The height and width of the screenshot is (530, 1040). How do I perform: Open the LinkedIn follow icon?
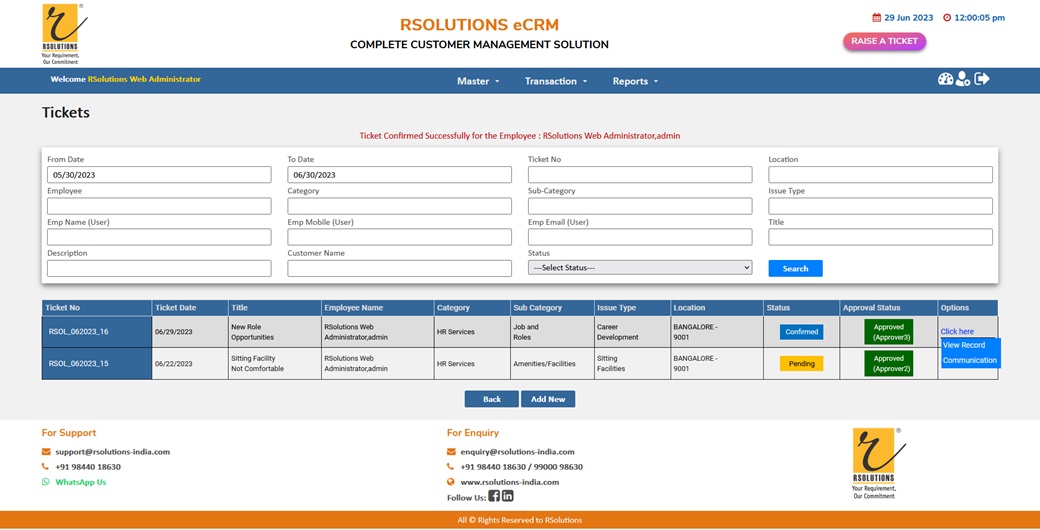tap(508, 496)
